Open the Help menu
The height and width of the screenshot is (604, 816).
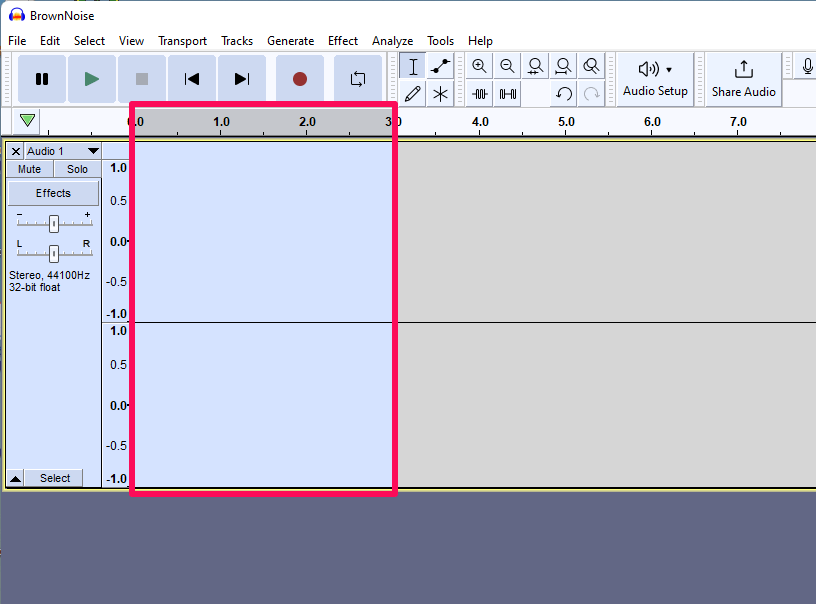point(480,41)
